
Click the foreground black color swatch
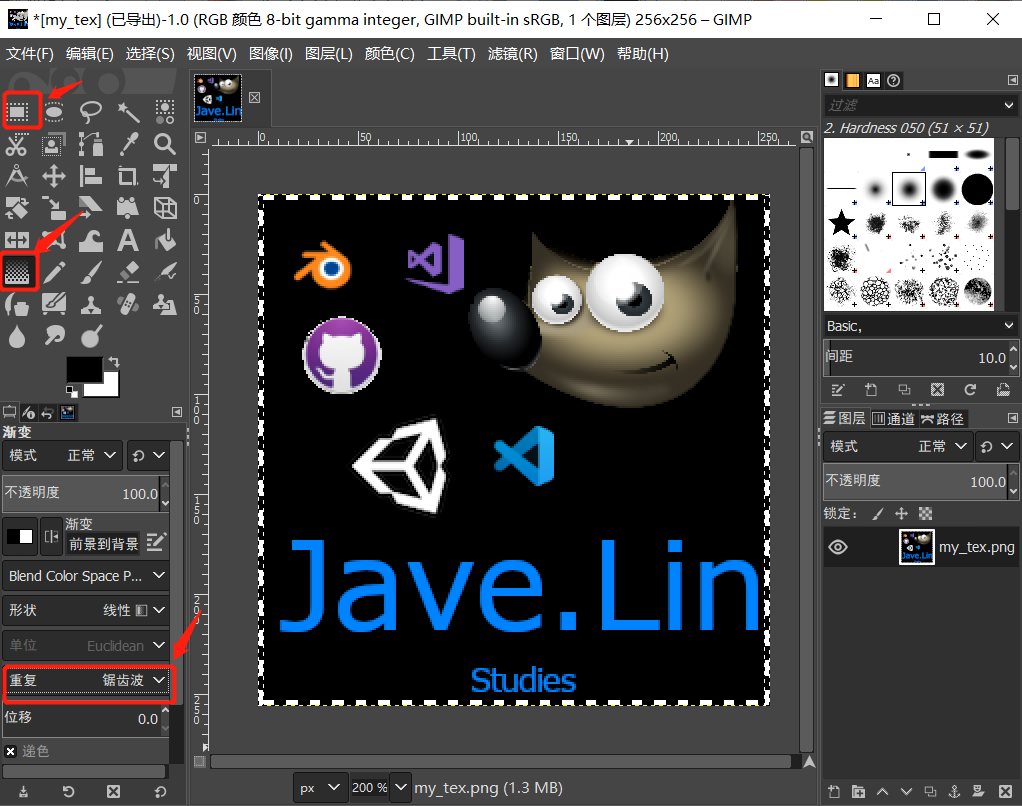click(84, 369)
